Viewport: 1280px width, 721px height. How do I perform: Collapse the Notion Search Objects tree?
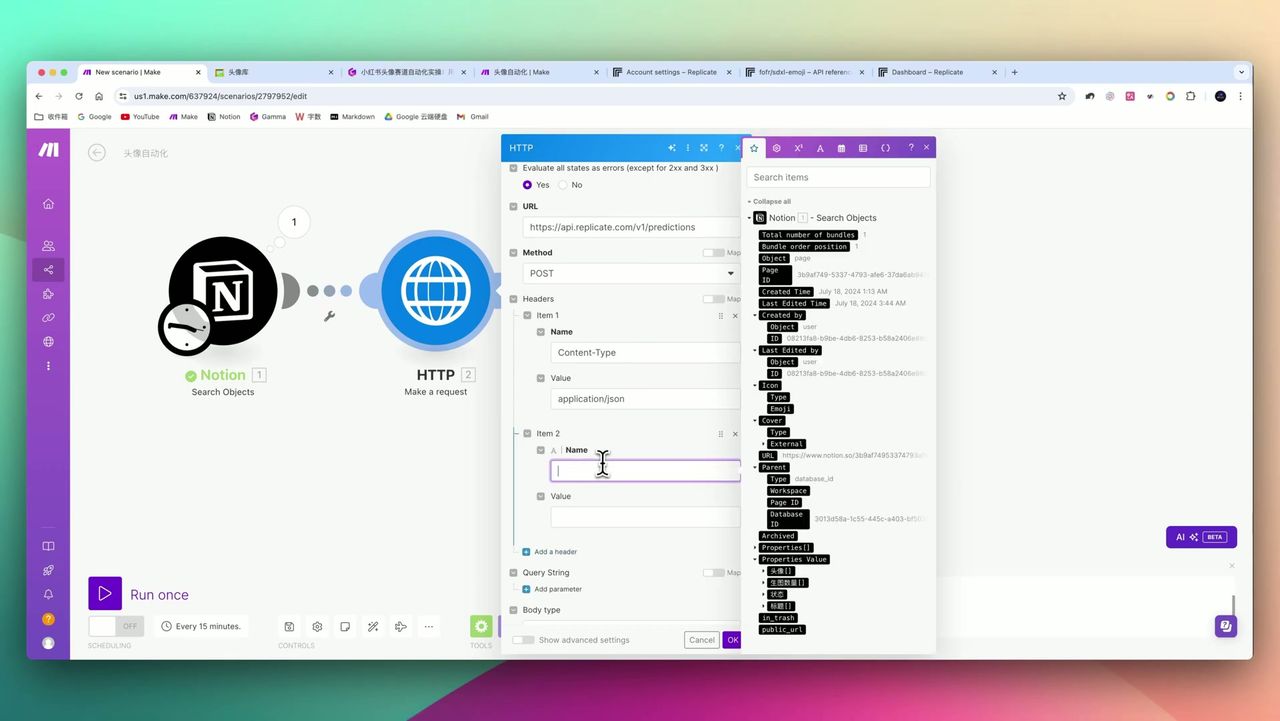748,217
